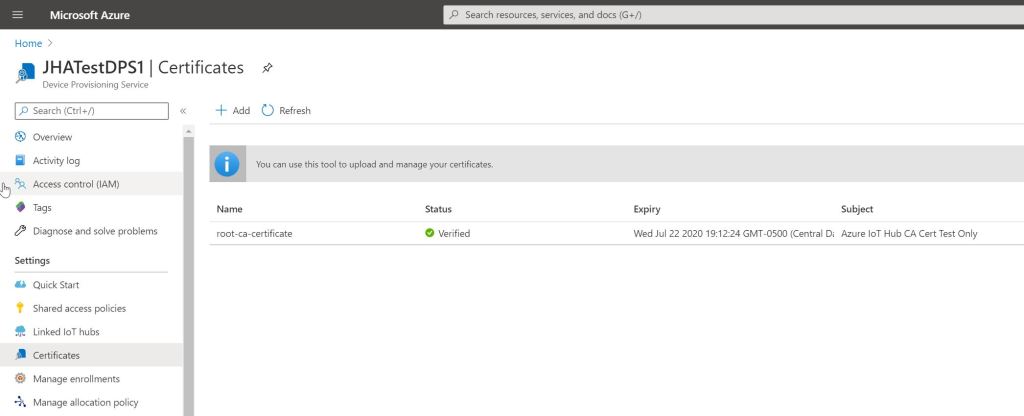This screenshot has height=416, width=1024.
Task: Open the root-ca-certificate entry
Action: [x=254, y=233]
